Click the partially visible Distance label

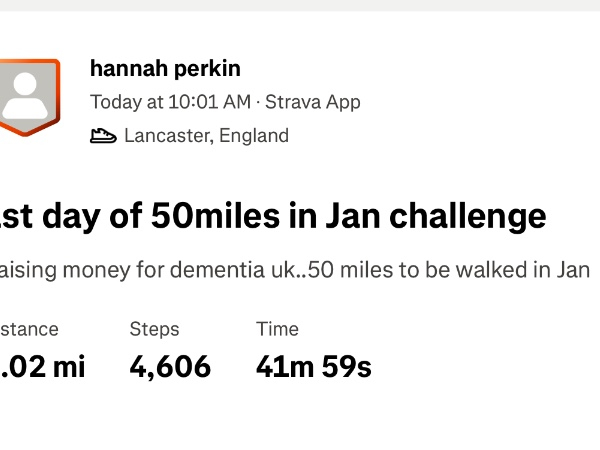click(x=29, y=329)
